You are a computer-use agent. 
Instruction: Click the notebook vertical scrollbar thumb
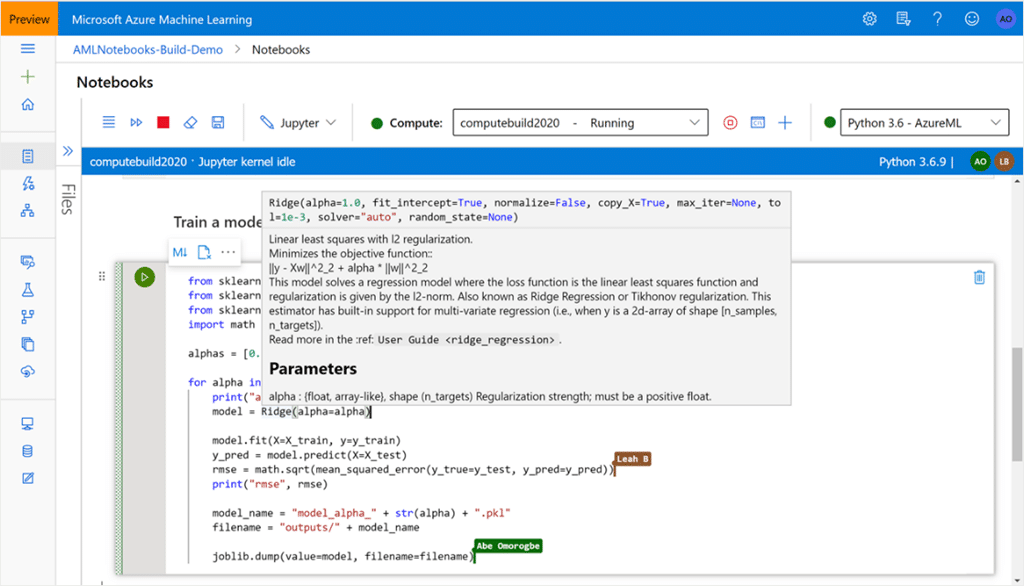(x=1017, y=404)
